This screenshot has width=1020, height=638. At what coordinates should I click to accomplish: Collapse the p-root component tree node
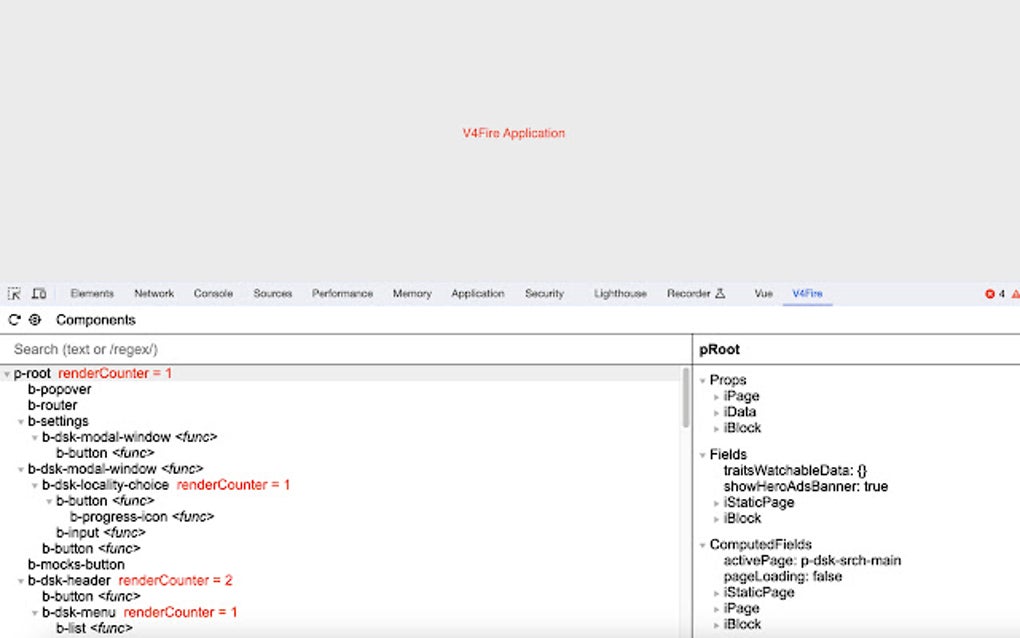[8, 372]
